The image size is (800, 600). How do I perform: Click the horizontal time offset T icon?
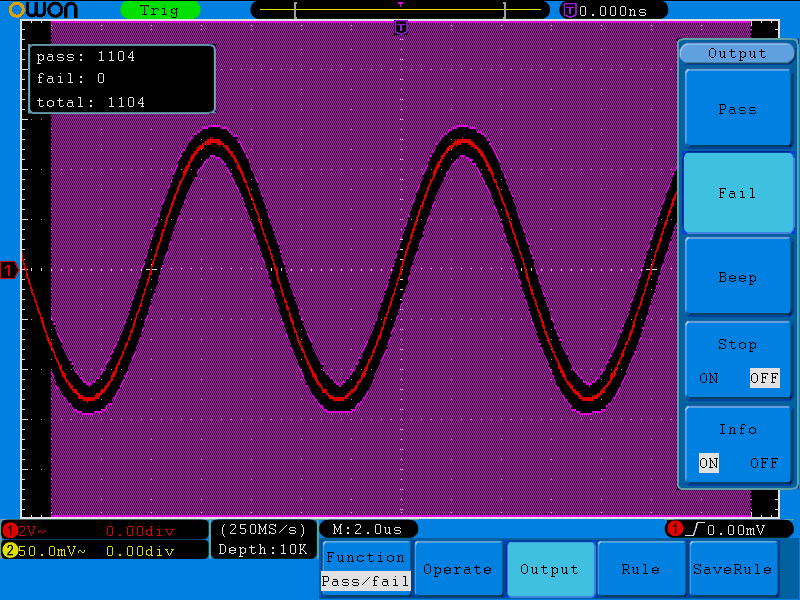tap(570, 10)
